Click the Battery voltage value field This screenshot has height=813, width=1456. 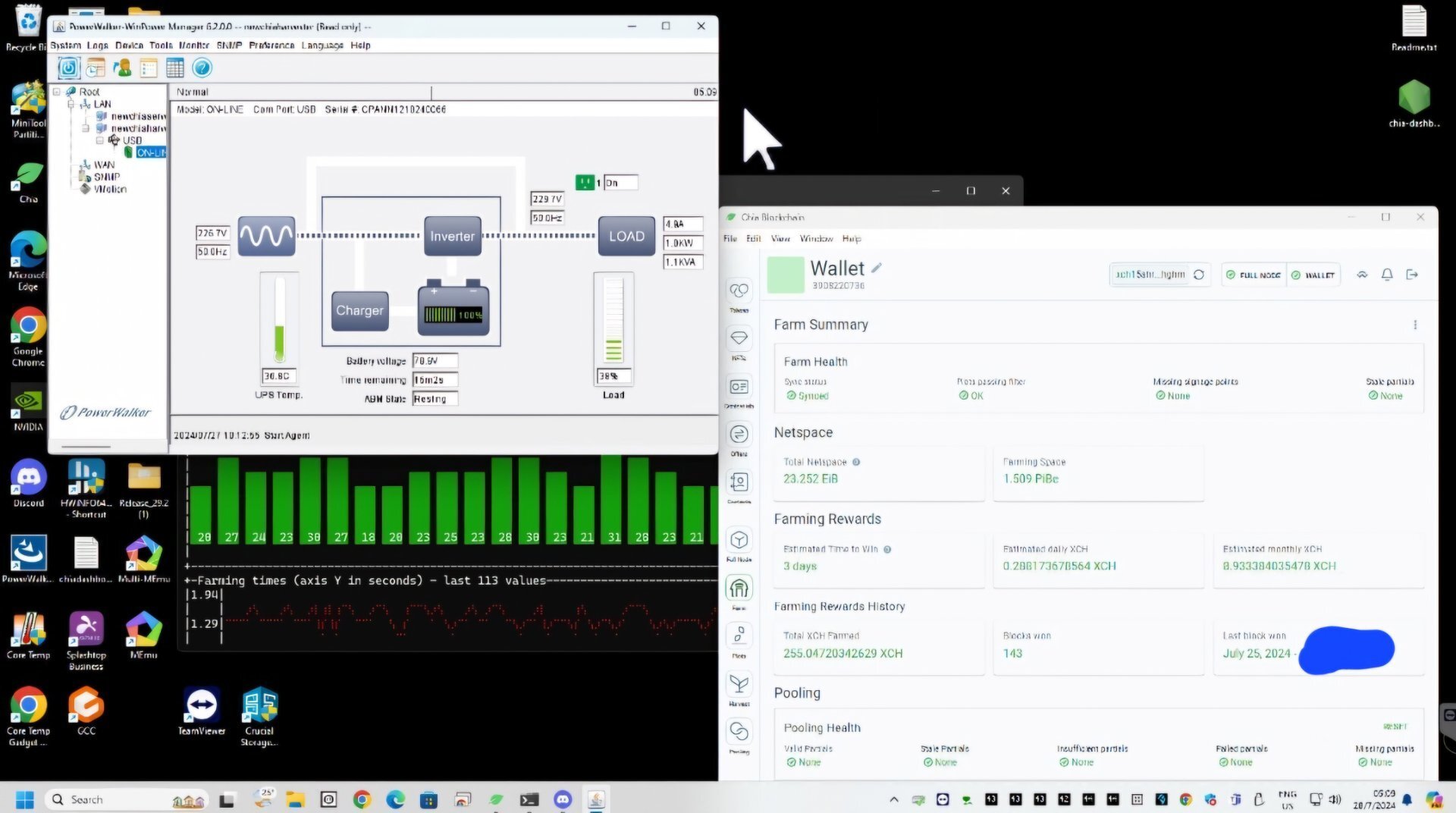[435, 361]
